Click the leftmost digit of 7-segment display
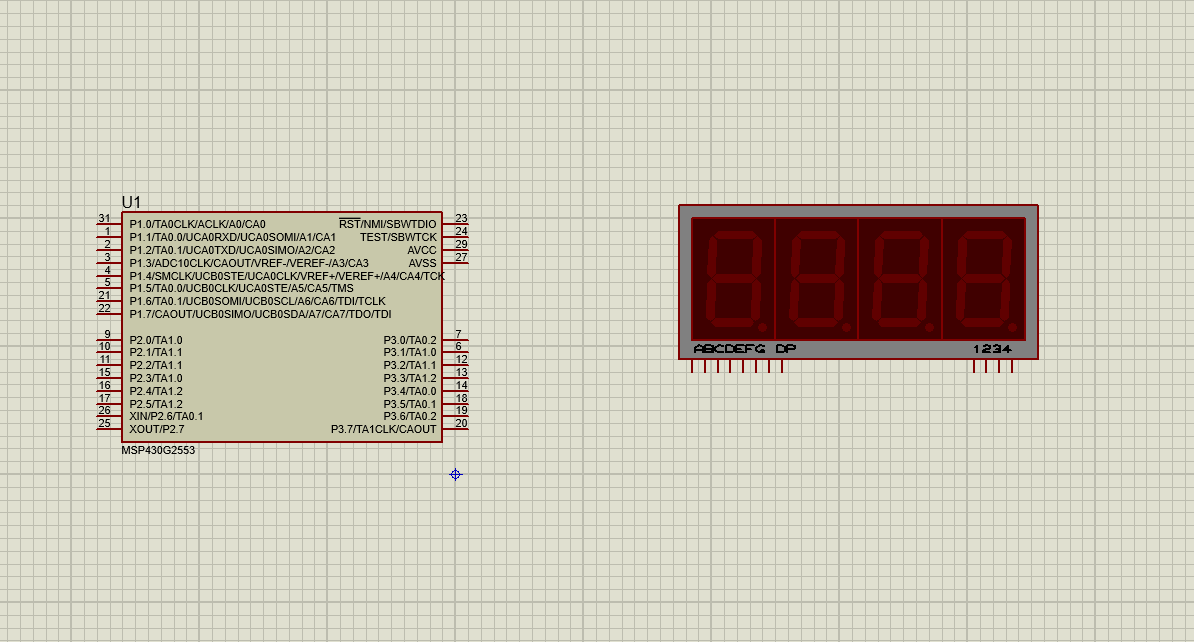Viewport: 1194px width, 642px height. [x=734, y=279]
